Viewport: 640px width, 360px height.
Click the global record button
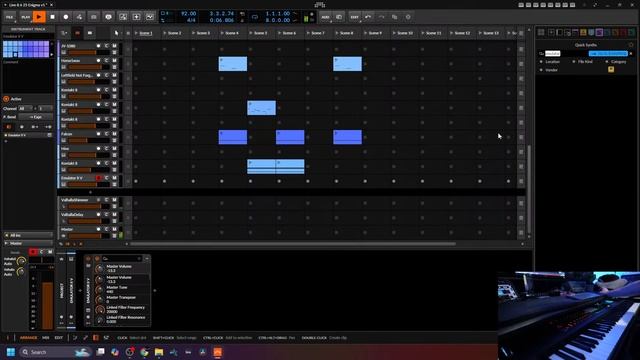[x=66, y=17]
